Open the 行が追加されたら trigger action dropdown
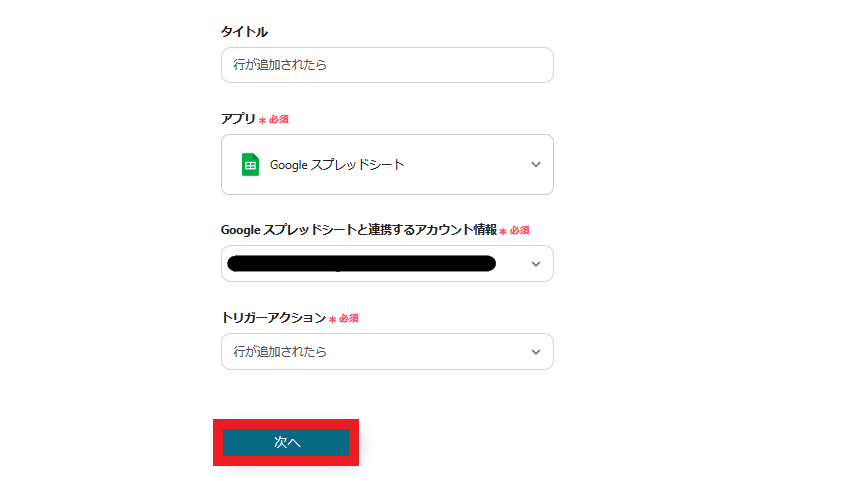This screenshot has height=477, width=867. tap(387, 352)
